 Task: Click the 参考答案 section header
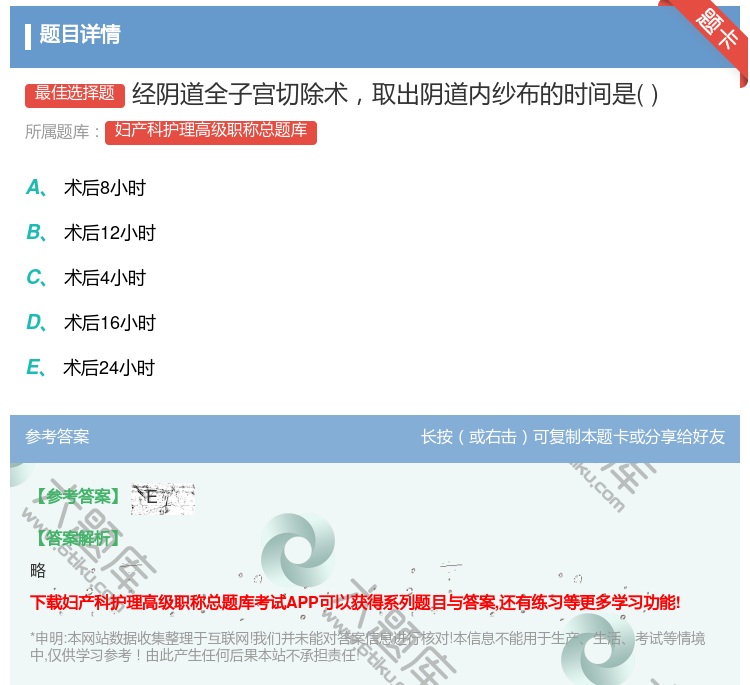click(x=57, y=437)
